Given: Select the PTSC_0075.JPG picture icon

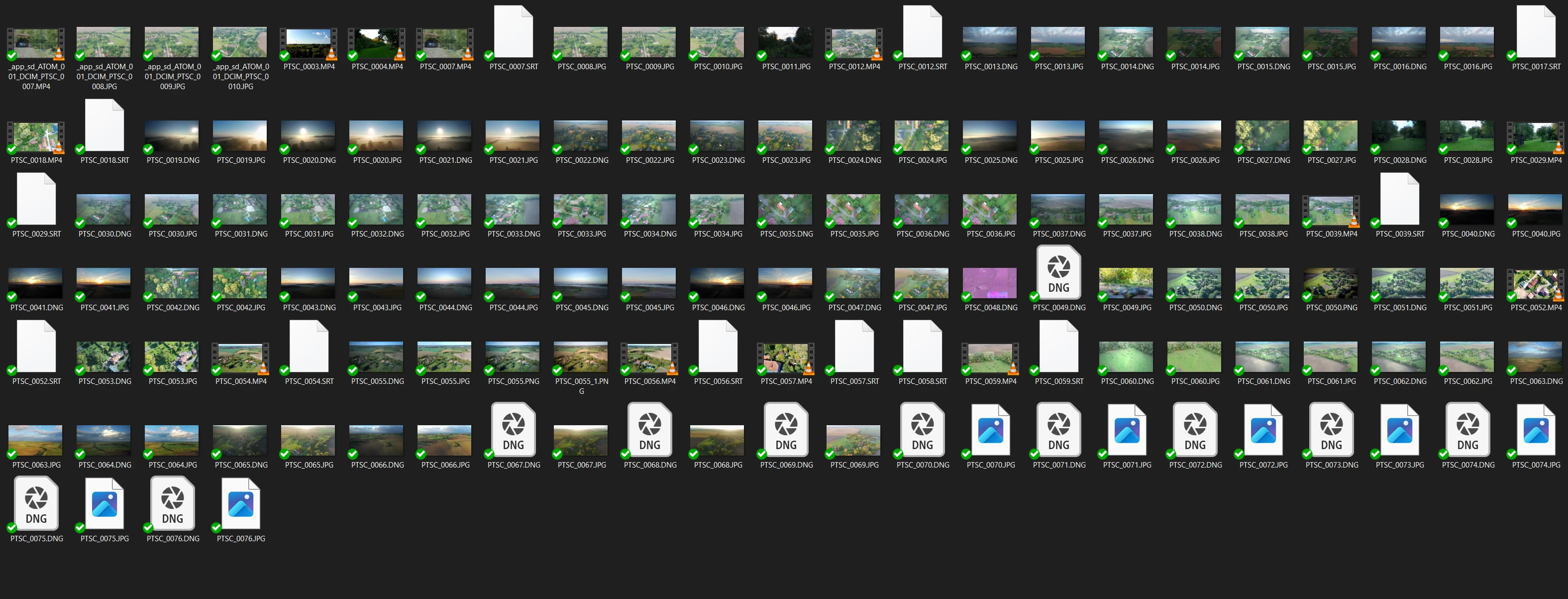Looking at the screenshot, I should coord(104,503).
